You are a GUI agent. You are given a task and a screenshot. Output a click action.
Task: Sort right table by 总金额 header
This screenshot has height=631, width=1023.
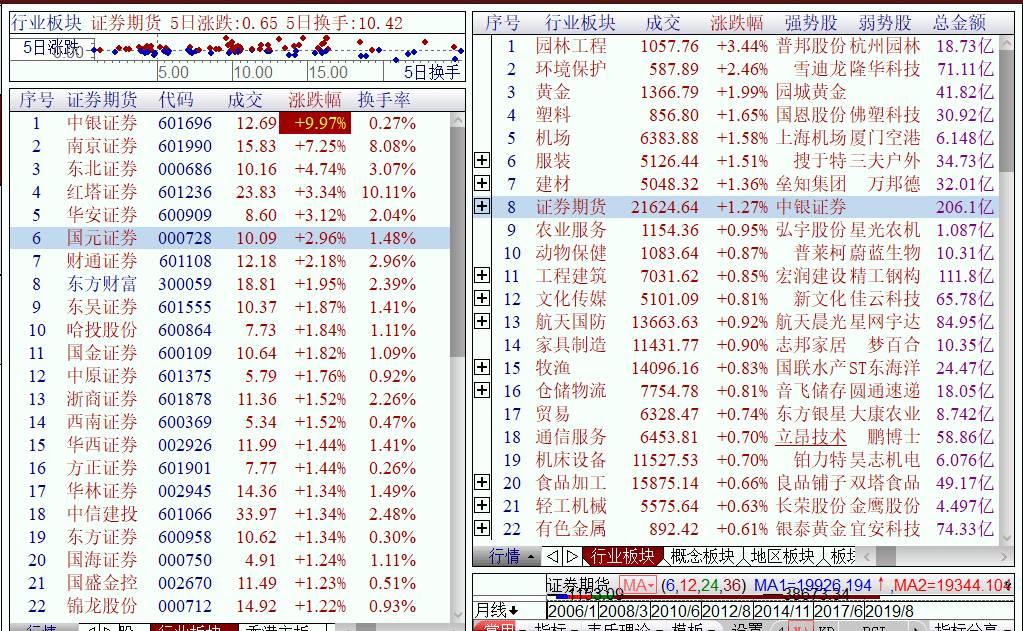(959, 23)
